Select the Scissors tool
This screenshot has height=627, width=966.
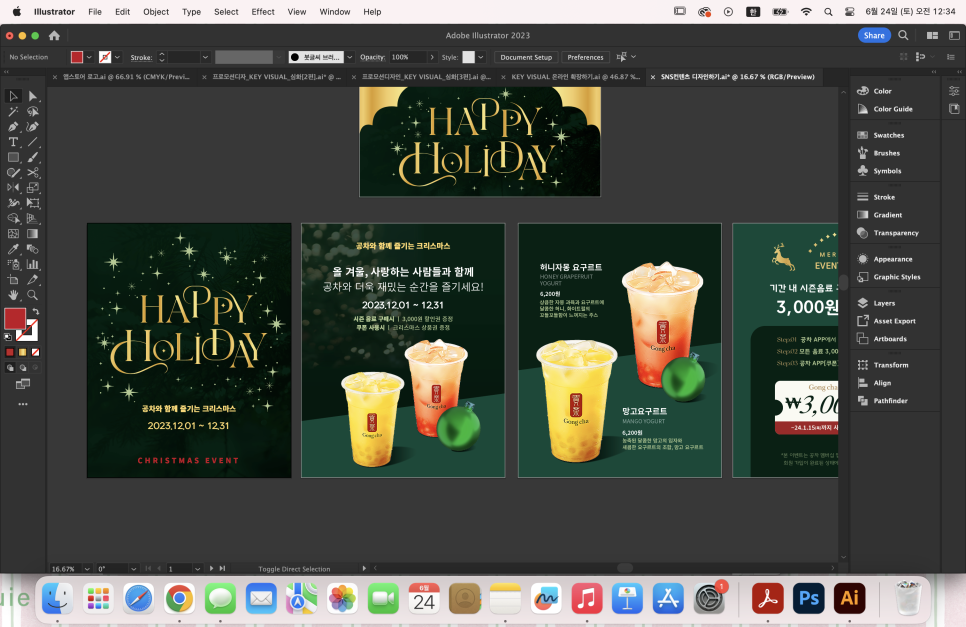tap(33, 172)
